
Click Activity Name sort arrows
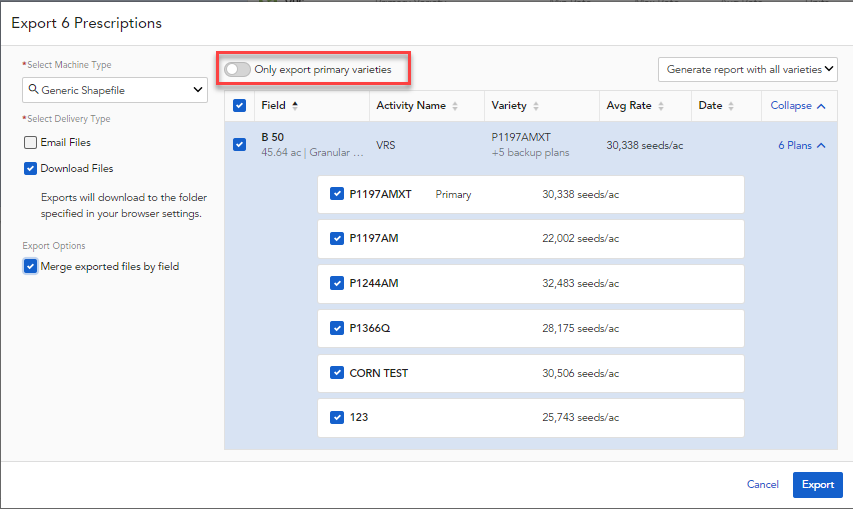455,106
